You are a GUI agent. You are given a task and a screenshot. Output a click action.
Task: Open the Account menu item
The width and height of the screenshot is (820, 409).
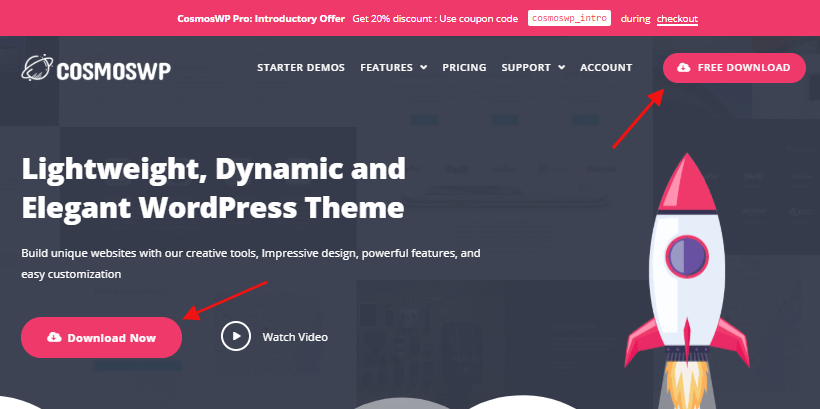pos(606,67)
